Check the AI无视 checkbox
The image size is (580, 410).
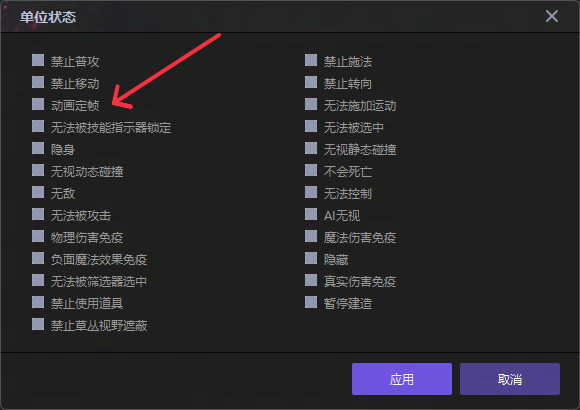[x=311, y=214]
